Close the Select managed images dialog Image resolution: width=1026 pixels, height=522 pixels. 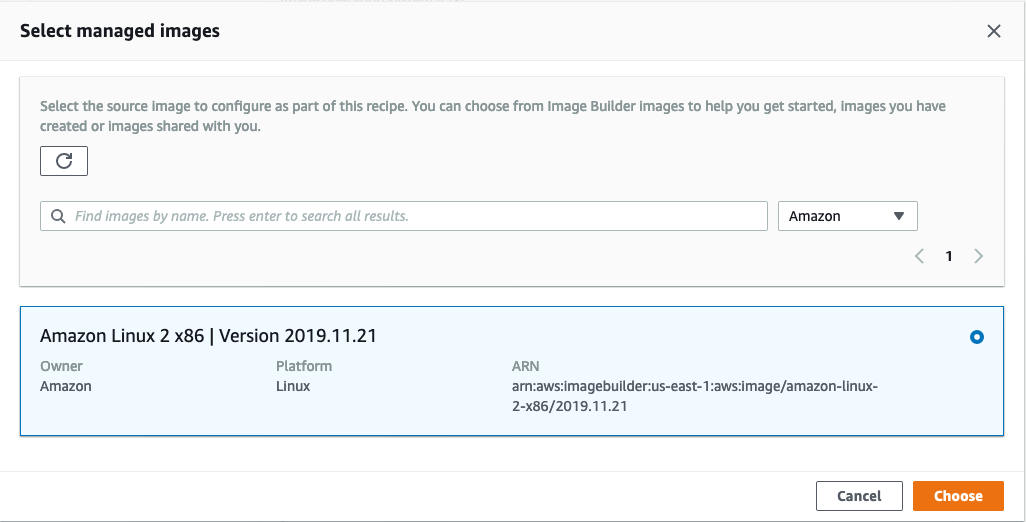[993, 31]
